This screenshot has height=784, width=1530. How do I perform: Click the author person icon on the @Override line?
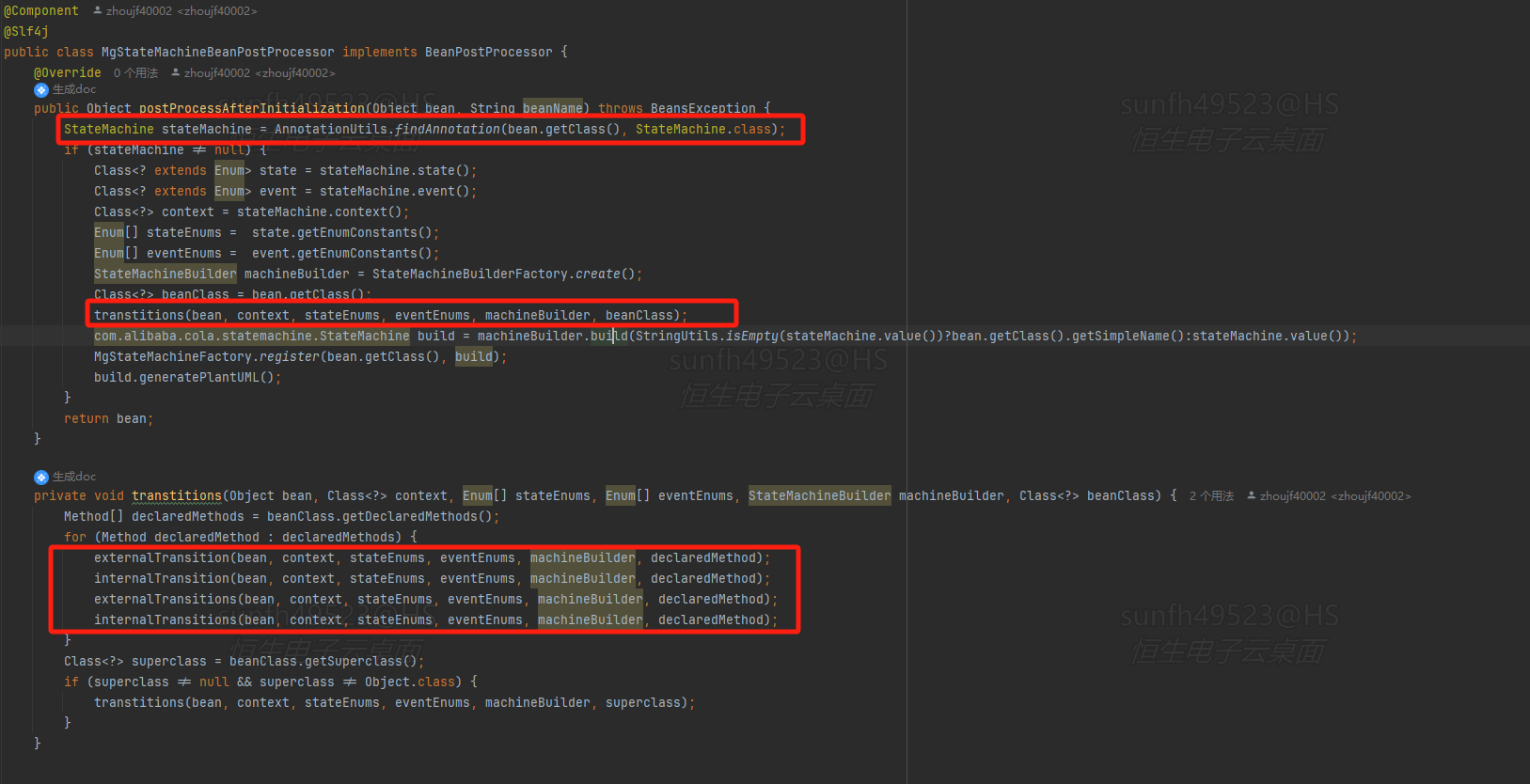point(175,72)
